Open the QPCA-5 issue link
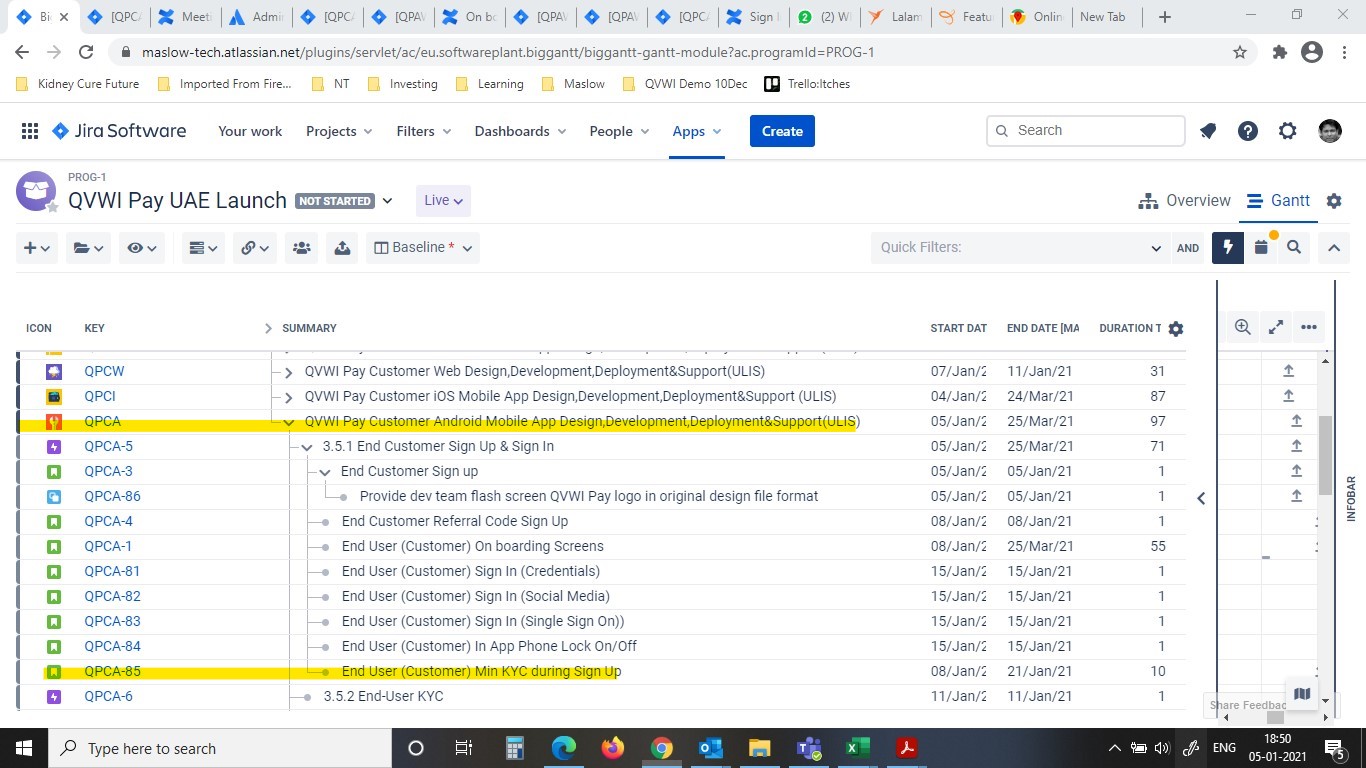This screenshot has height=768, width=1366. (108, 446)
